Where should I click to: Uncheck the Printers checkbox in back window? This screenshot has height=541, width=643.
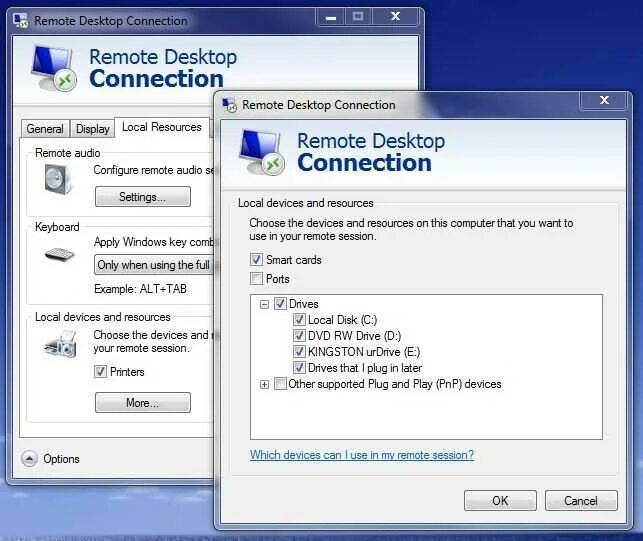point(100,372)
